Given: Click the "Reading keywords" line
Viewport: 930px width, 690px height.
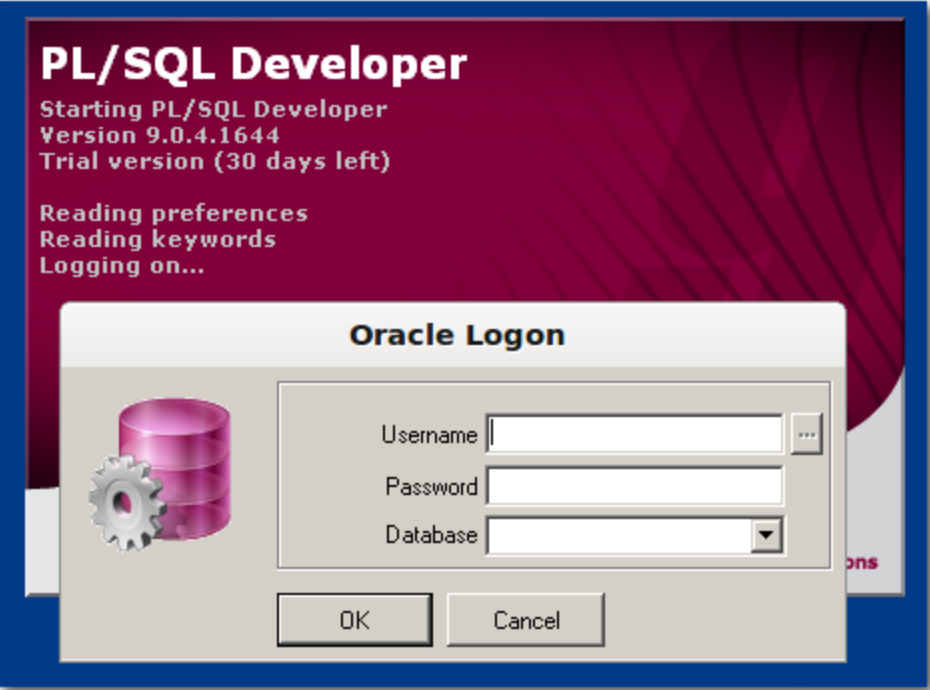Looking at the screenshot, I should (x=158, y=240).
